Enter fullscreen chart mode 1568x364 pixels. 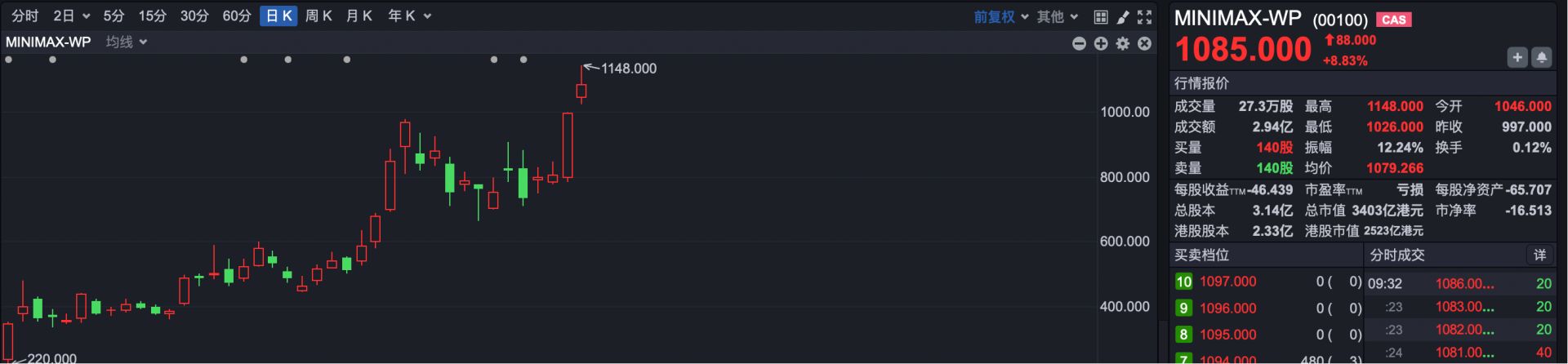[x=1145, y=17]
